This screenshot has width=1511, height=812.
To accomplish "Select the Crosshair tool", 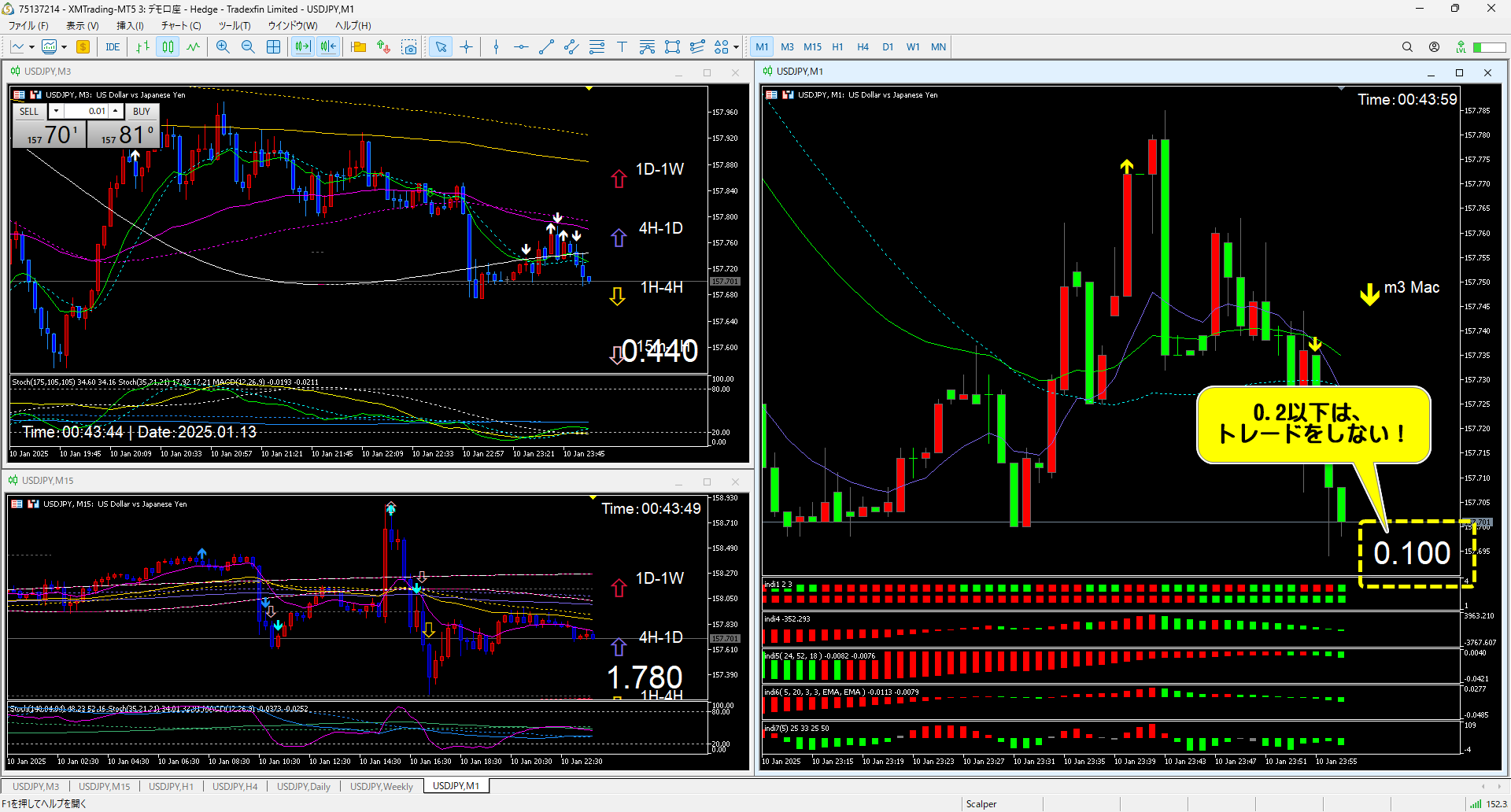I will click(x=467, y=47).
